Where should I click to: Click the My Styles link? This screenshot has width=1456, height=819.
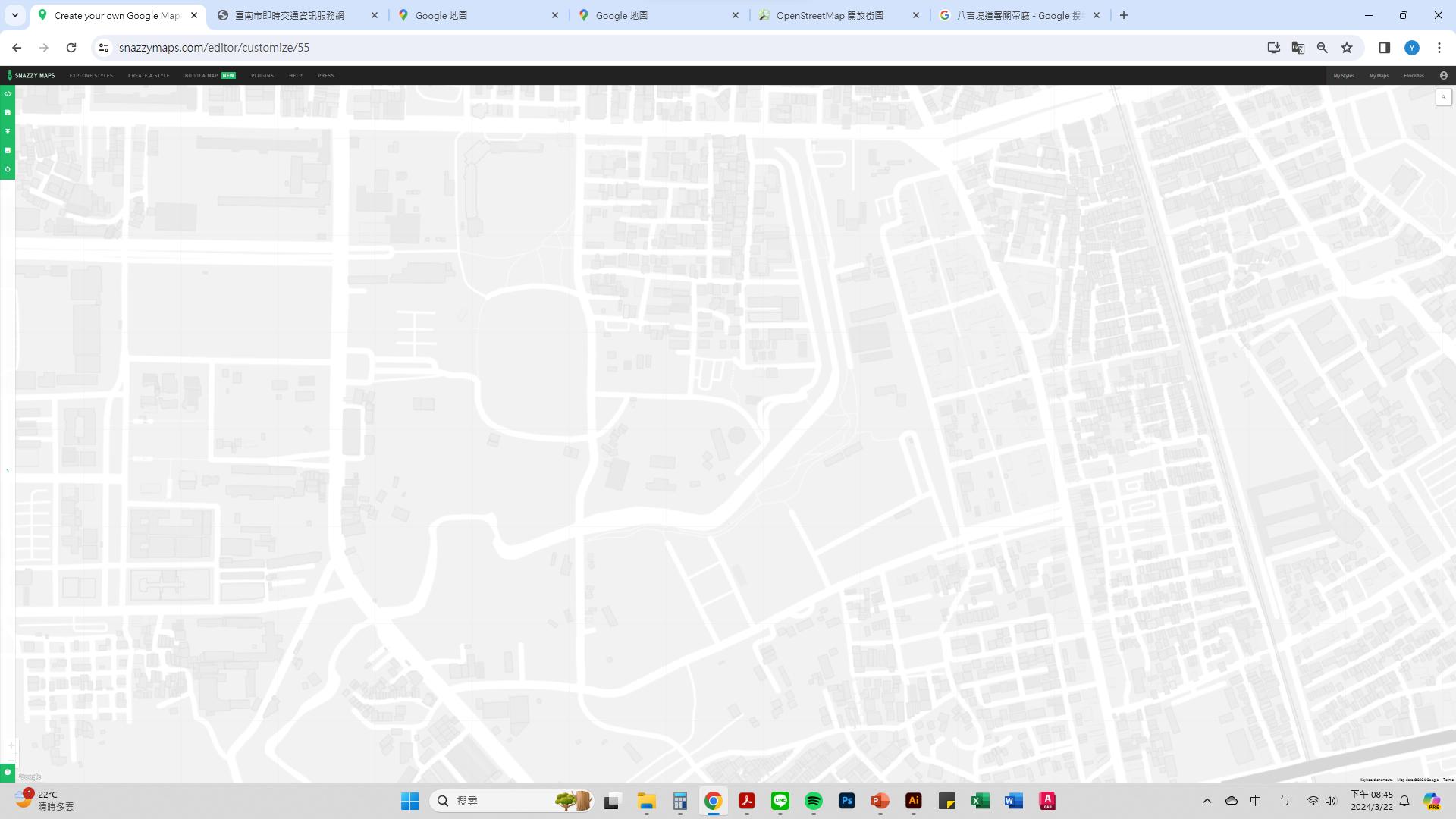1343,75
